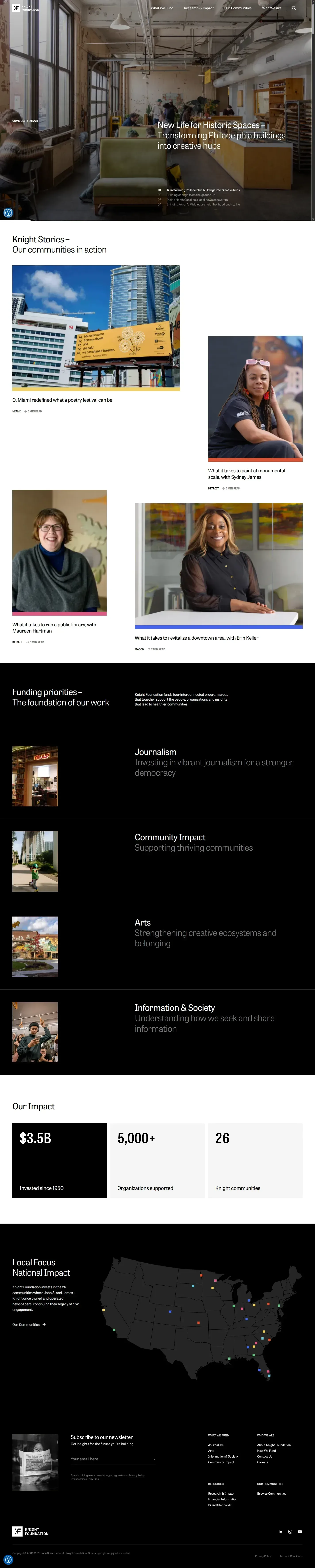
Task: Open footer Research & Impact link
Action: point(221,1494)
